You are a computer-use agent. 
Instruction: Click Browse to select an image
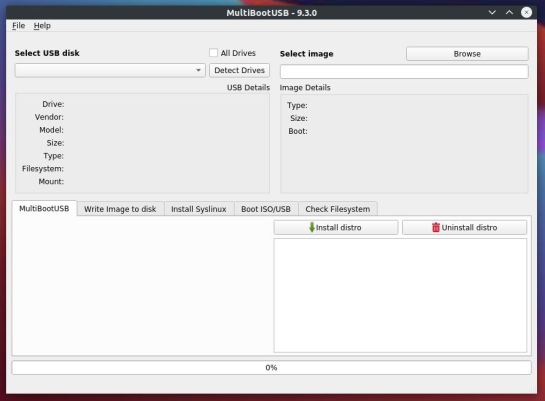(467, 54)
